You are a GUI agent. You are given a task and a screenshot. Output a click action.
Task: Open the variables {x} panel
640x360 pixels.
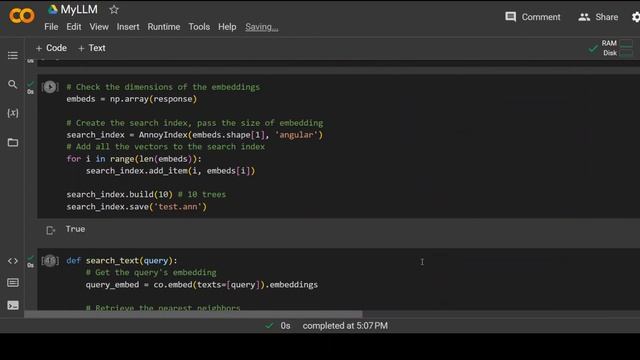tap(13, 113)
